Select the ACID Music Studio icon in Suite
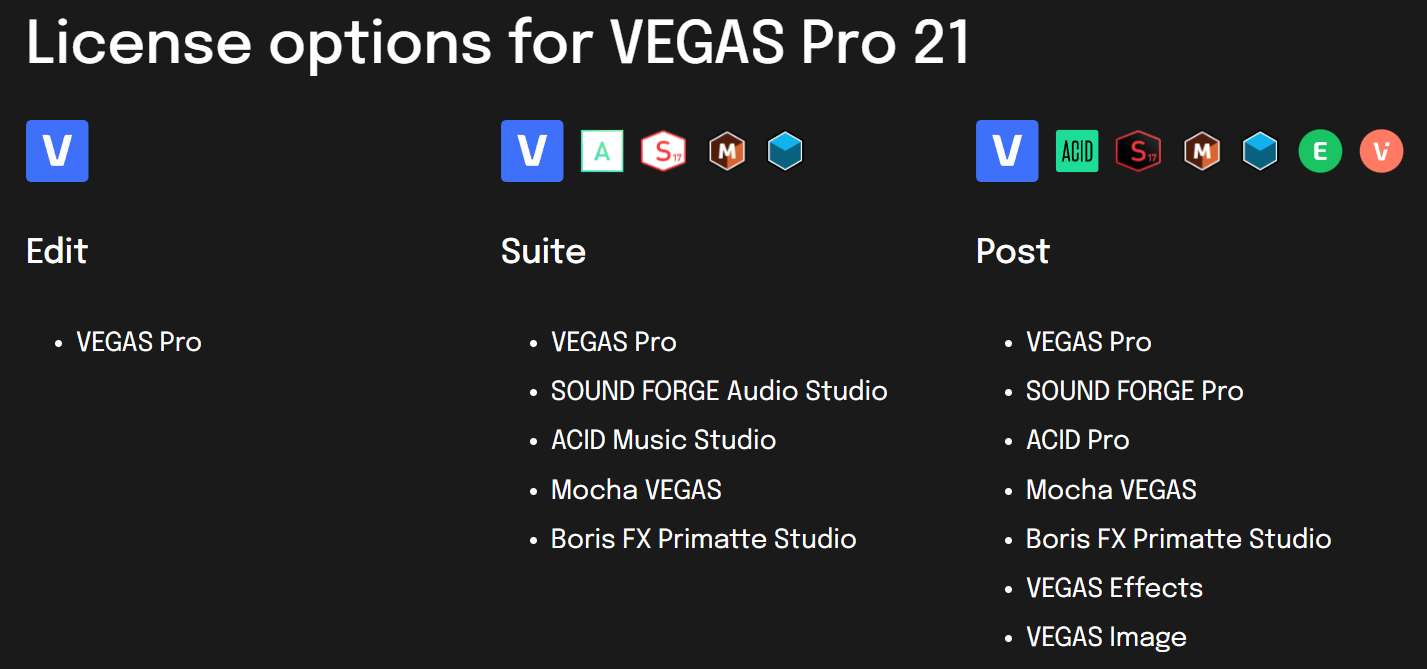 (602, 152)
